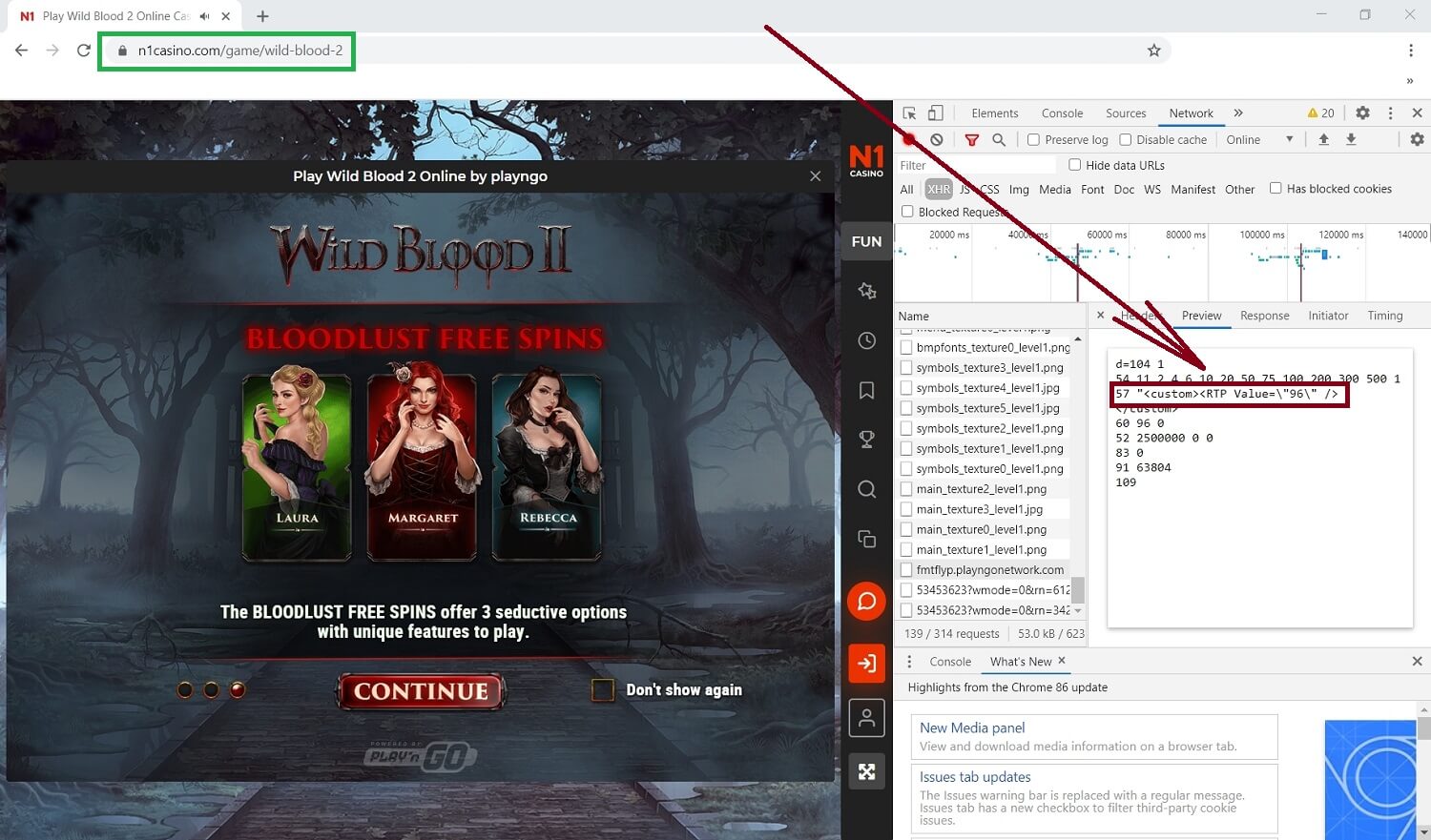Click the network Filter input field

pos(975,165)
